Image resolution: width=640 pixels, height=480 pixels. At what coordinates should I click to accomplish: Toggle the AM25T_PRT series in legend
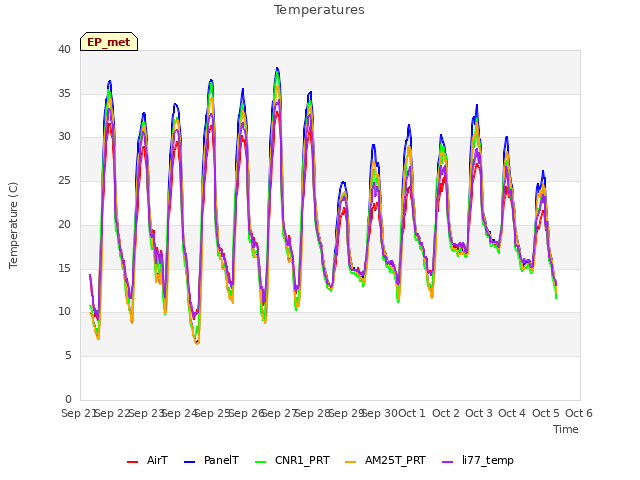(385, 460)
